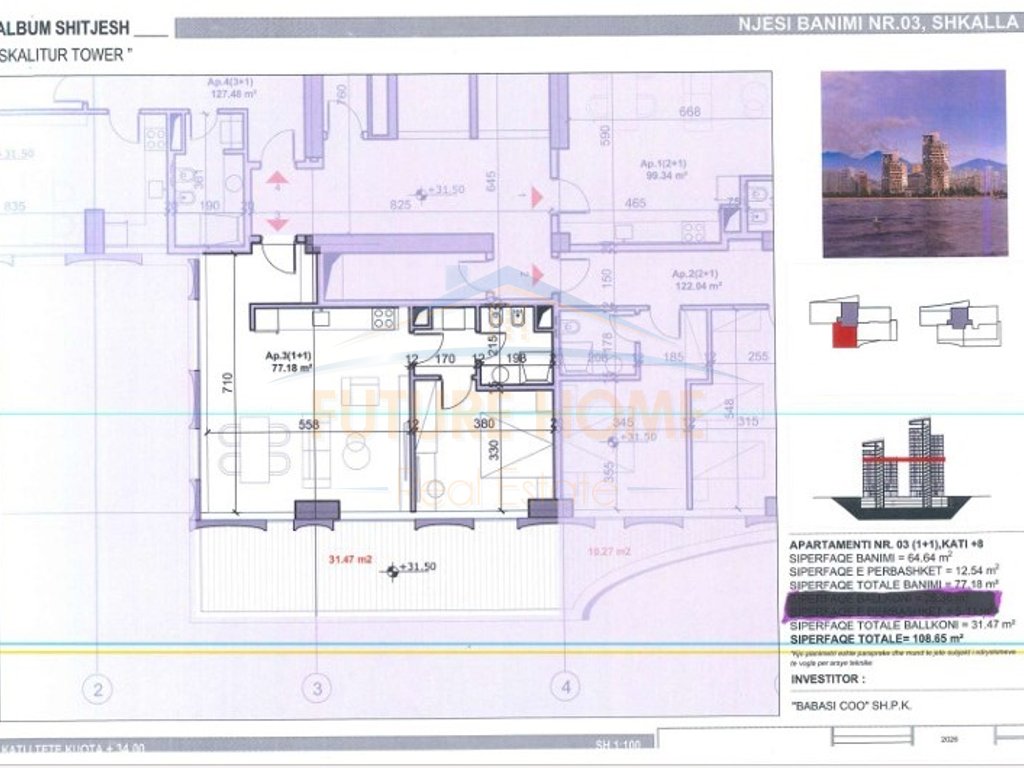The image size is (1024, 768).
Task: Select the 'Ap.4(3+1) 127.48 m²' apartment label
Action: click(x=232, y=88)
